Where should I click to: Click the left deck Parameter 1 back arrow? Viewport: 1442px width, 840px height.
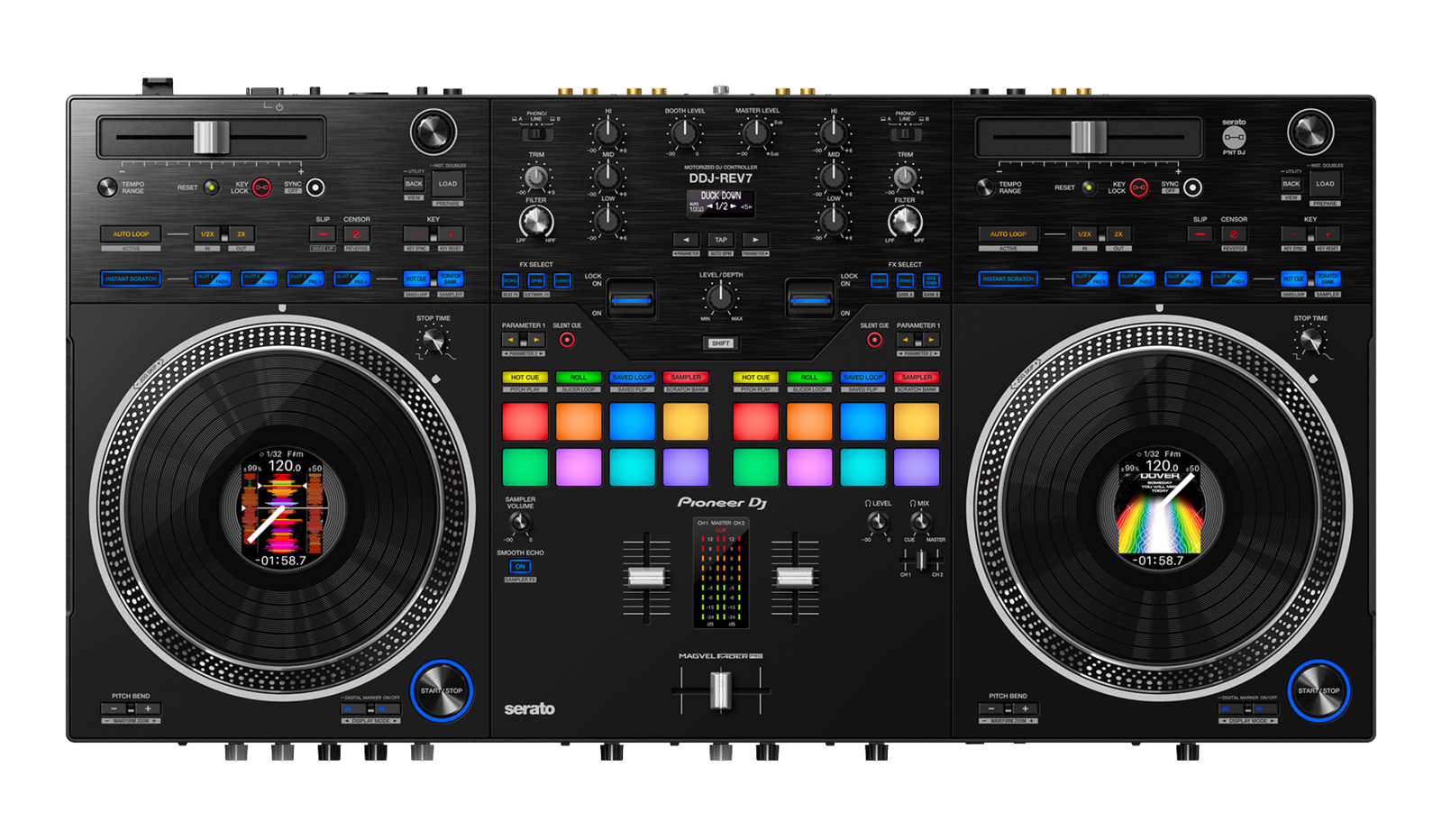511,340
